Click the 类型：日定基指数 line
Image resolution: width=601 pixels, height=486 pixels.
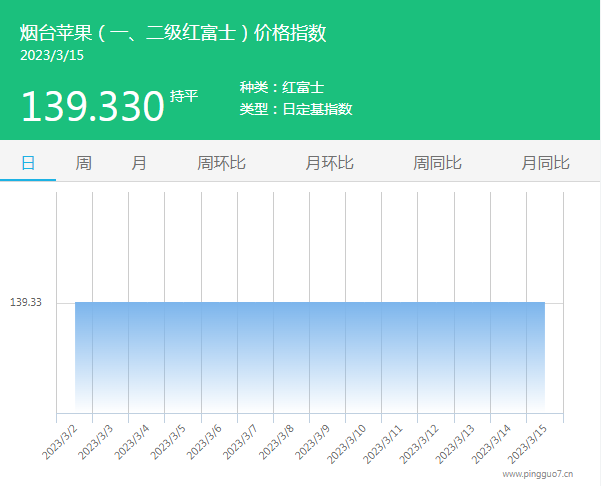click(296, 109)
